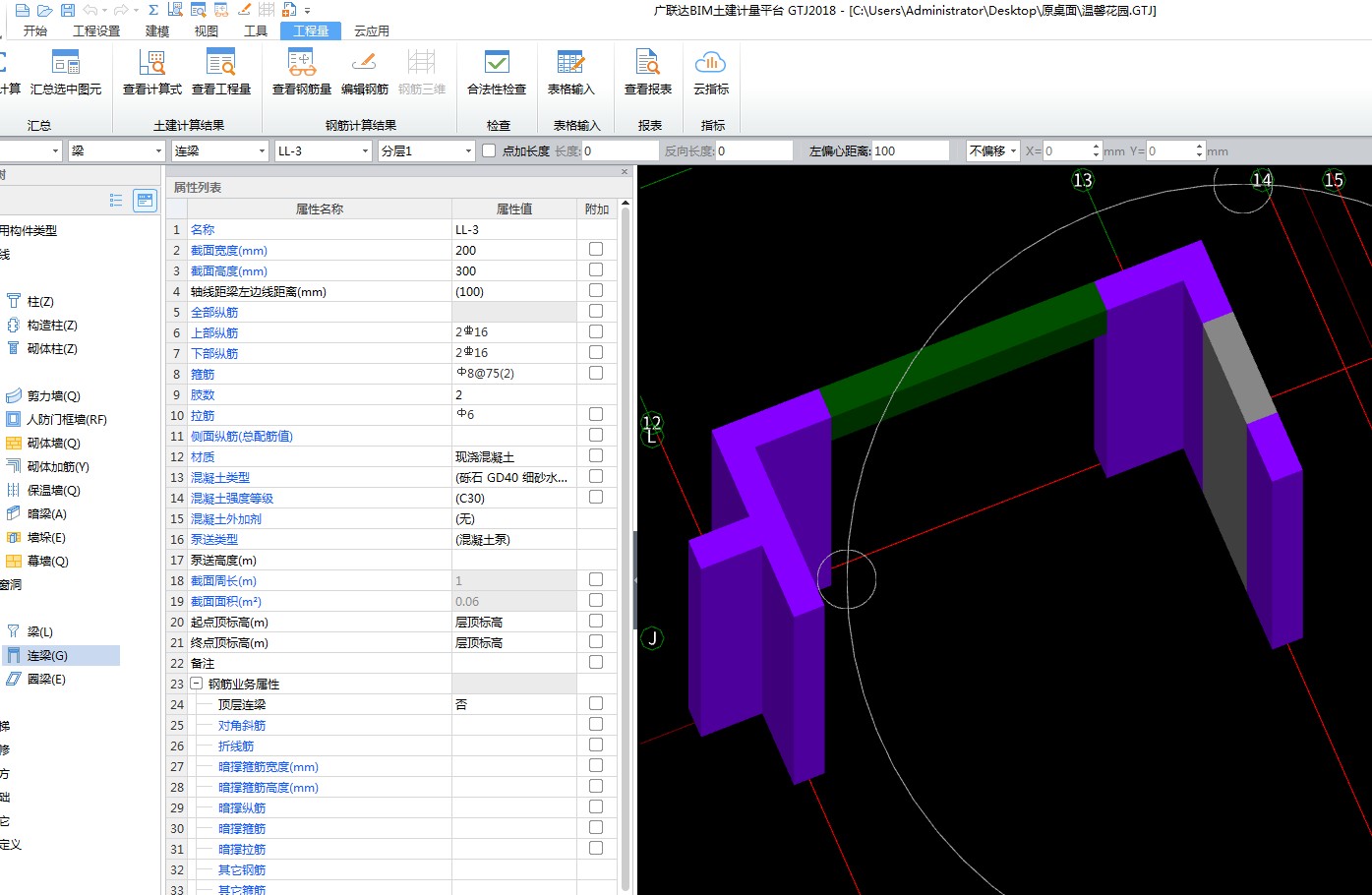Click the Sigma summary calculate icon in title bar

[153, 10]
